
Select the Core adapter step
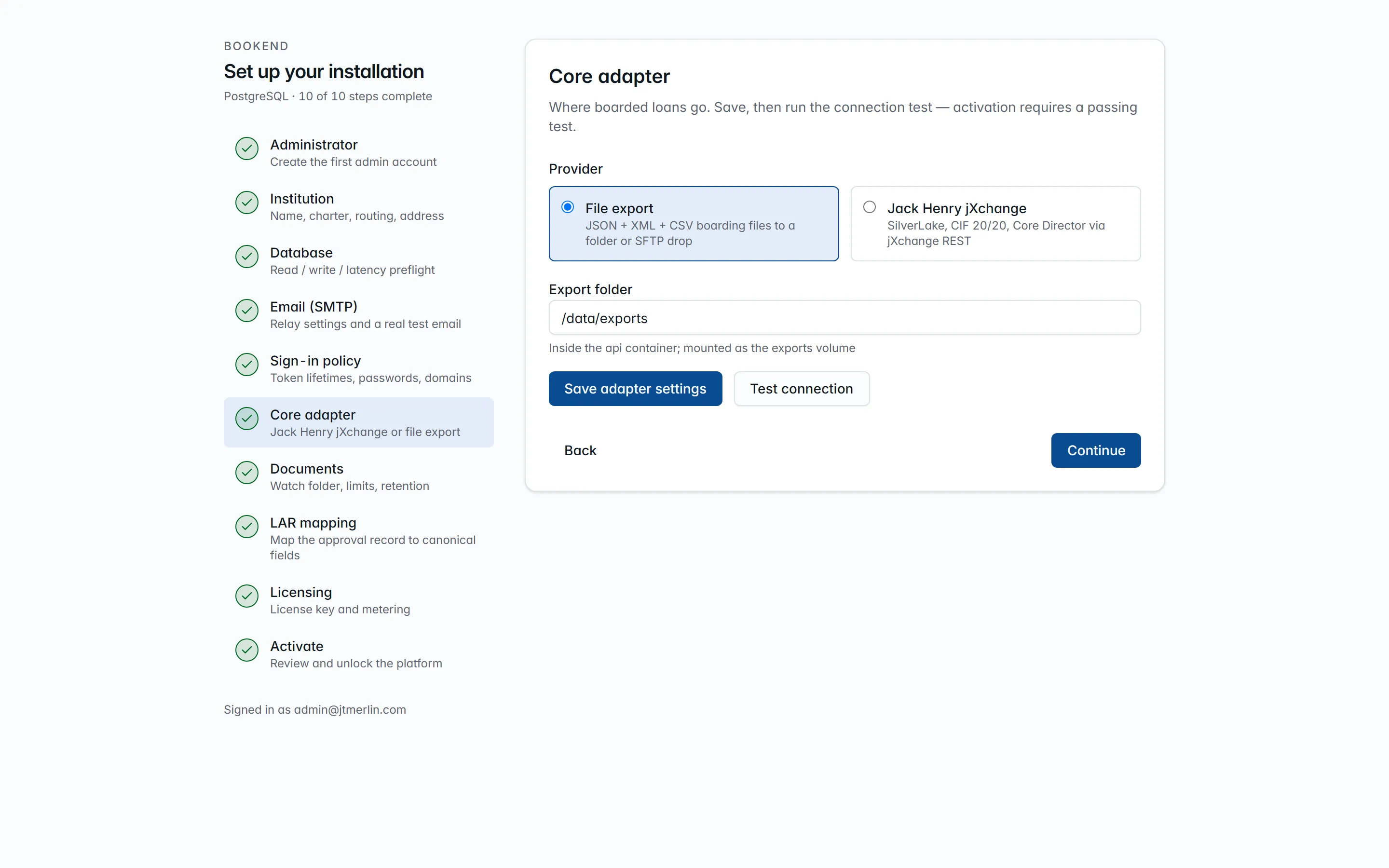click(359, 422)
